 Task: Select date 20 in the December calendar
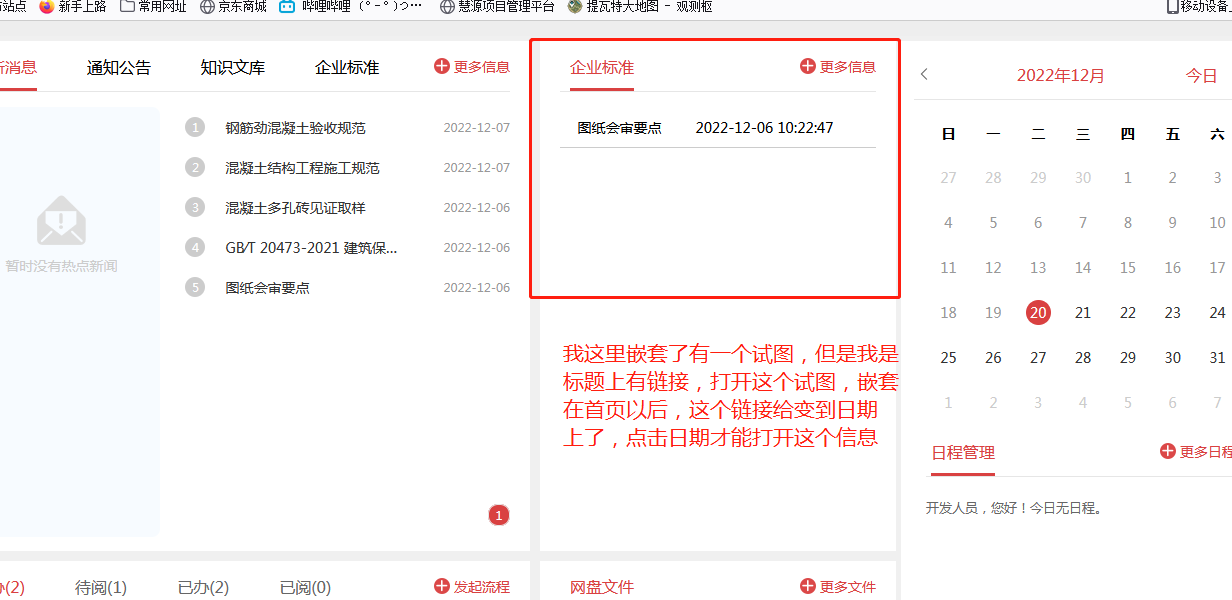click(1037, 312)
